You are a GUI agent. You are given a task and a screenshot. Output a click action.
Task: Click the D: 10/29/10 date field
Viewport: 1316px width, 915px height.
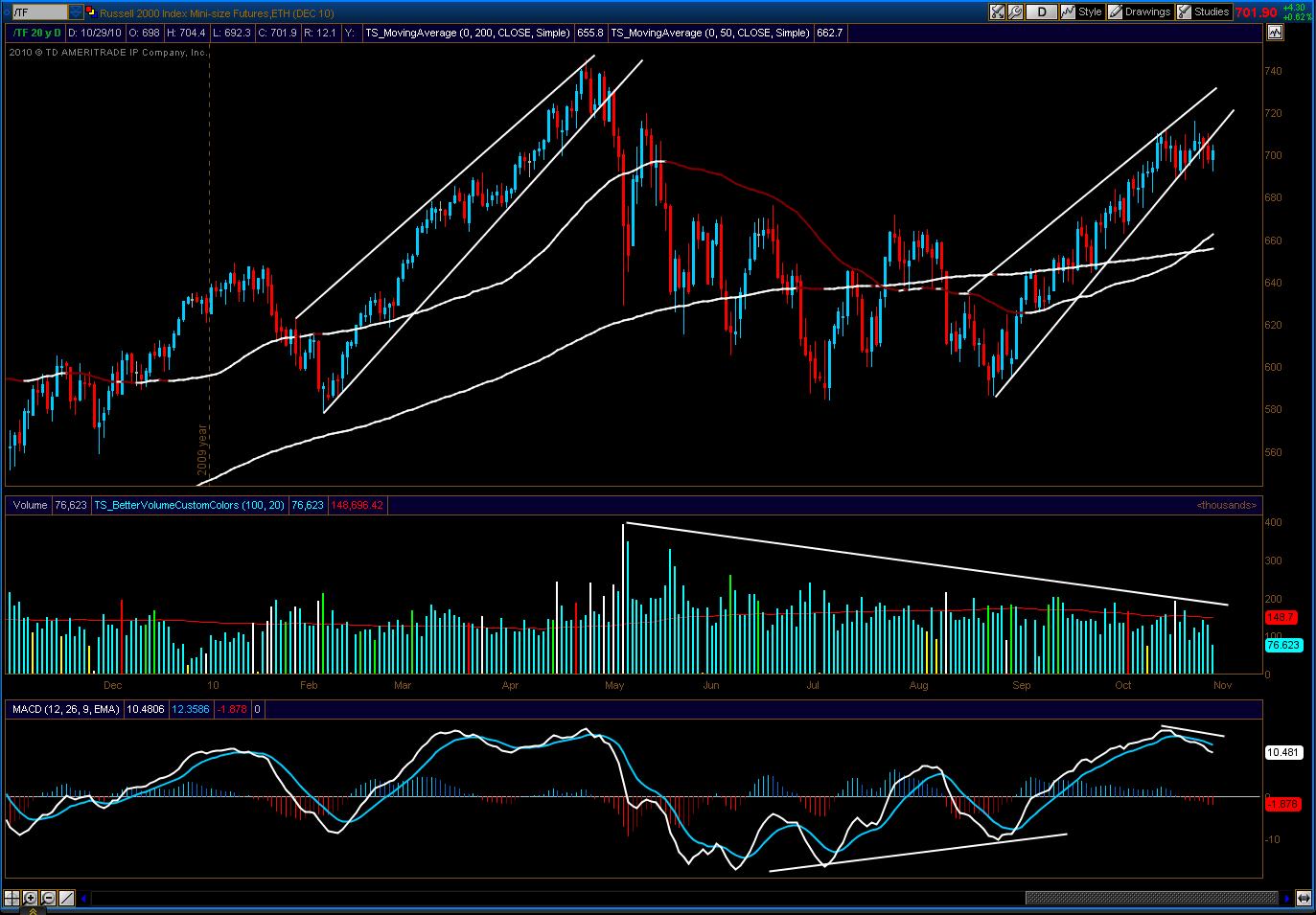point(92,33)
